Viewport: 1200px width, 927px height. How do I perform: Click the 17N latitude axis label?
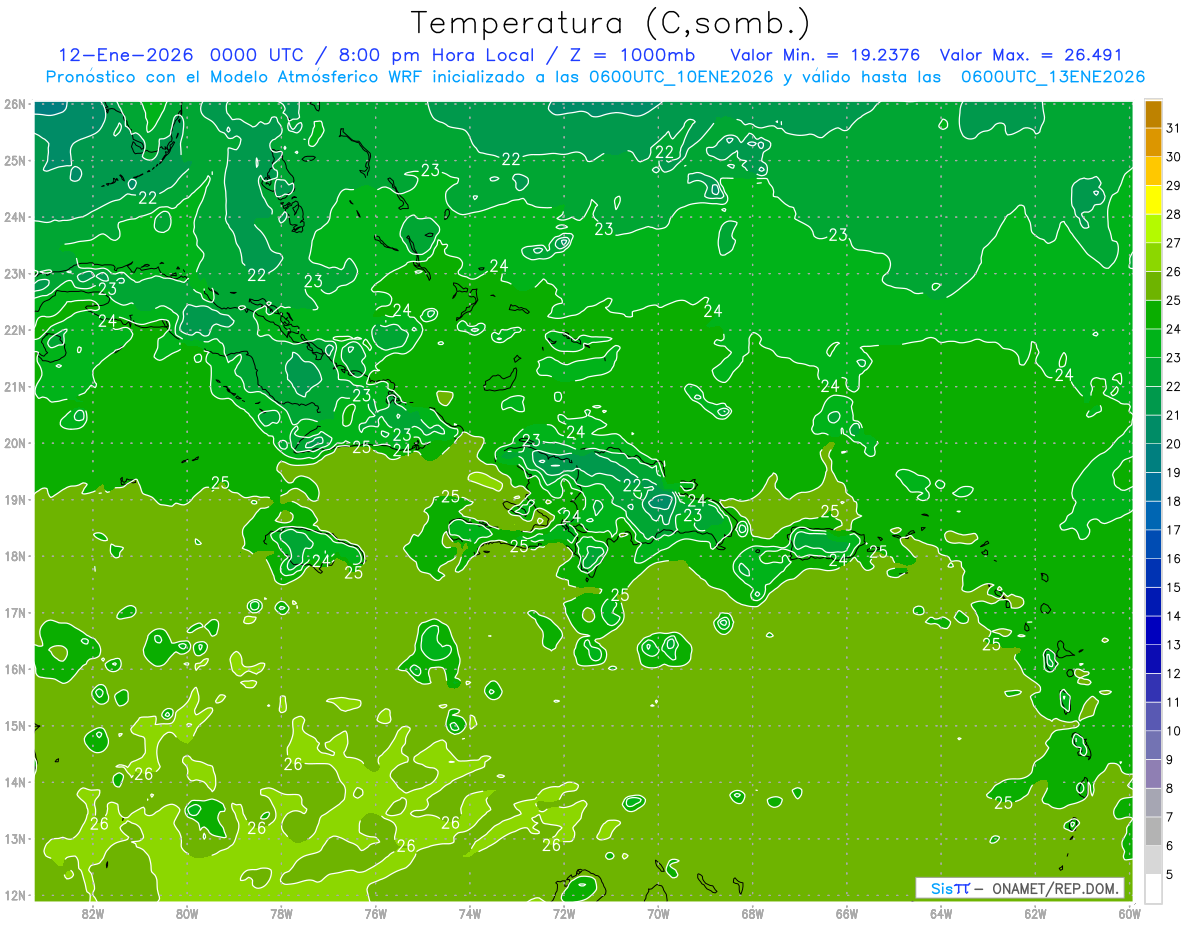[14, 613]
